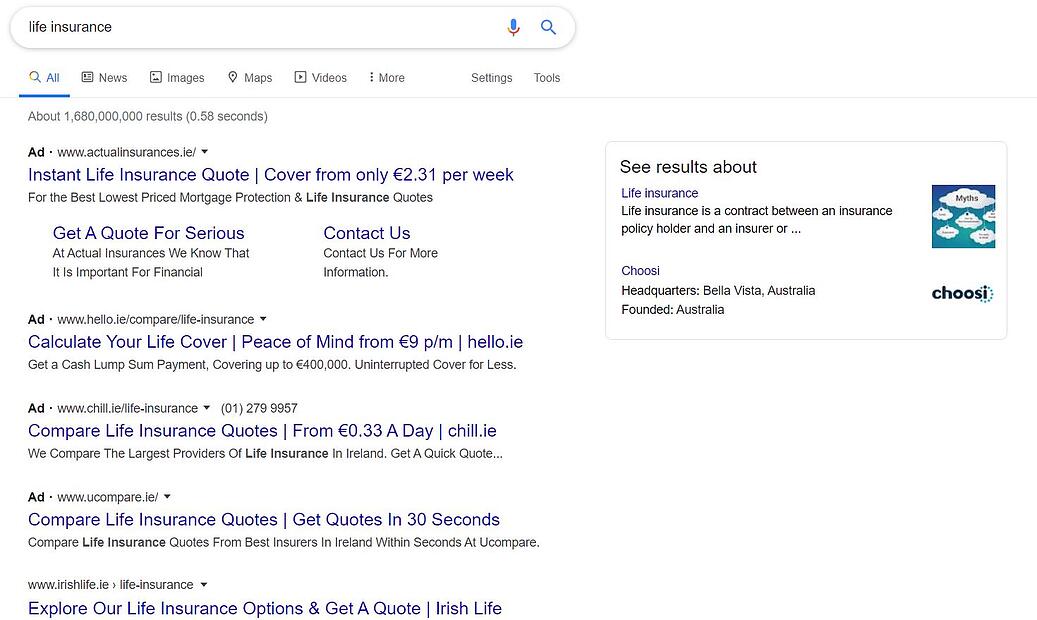Select the All results tab
Image resolution: width=1037 pixels, height=620 pixels.
pyautogui.click(x=44, y=77)
